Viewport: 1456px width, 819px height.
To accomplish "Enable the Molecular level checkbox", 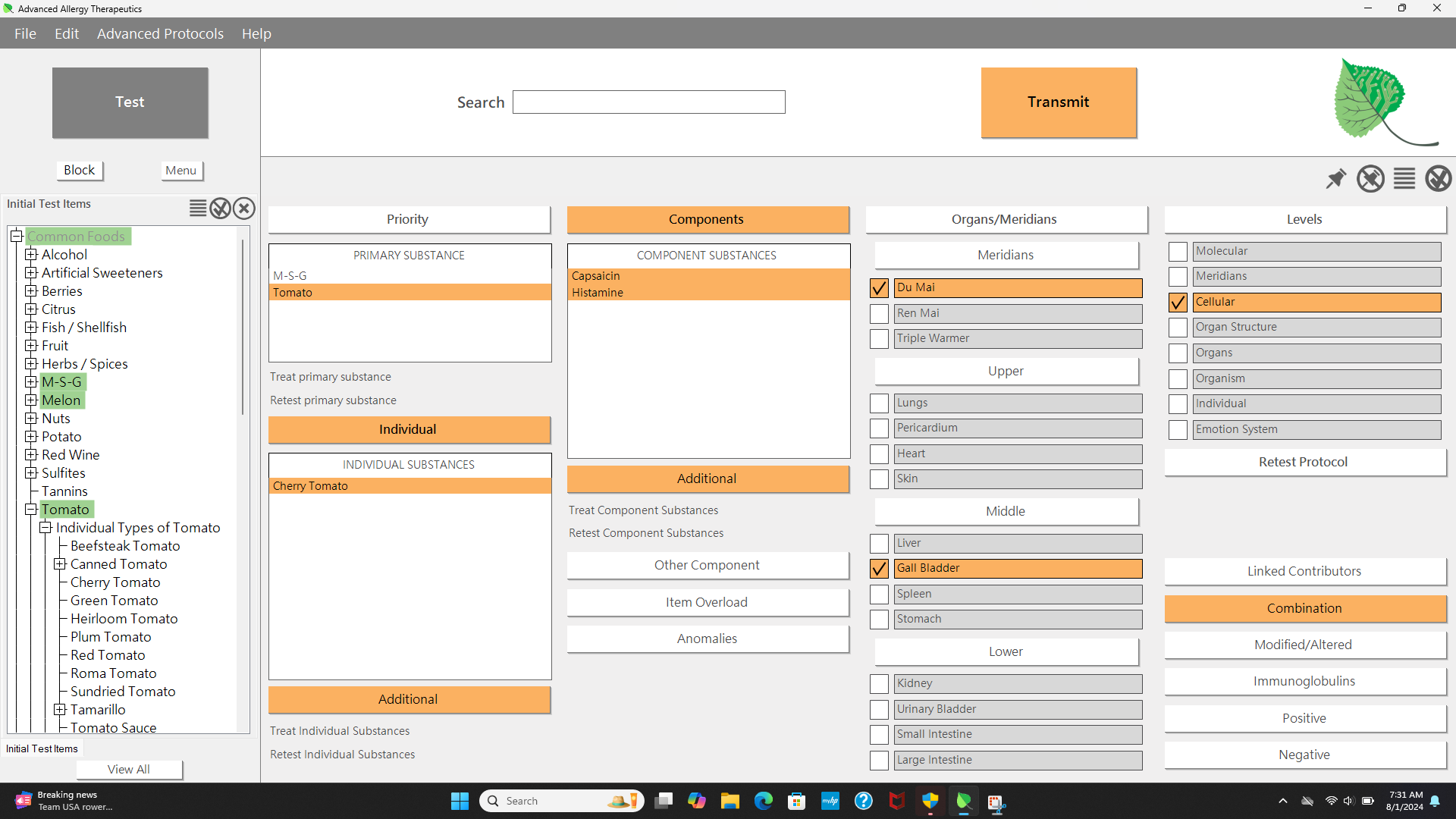I will [1178, 252].
